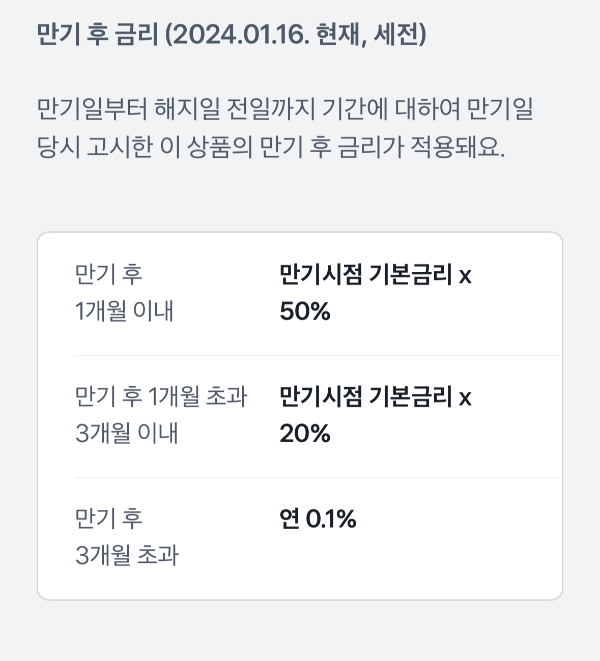The height and width of the screenshot is (661, 600).
Task: Click the 3개월 초과 label
Action: coord(127,555)
